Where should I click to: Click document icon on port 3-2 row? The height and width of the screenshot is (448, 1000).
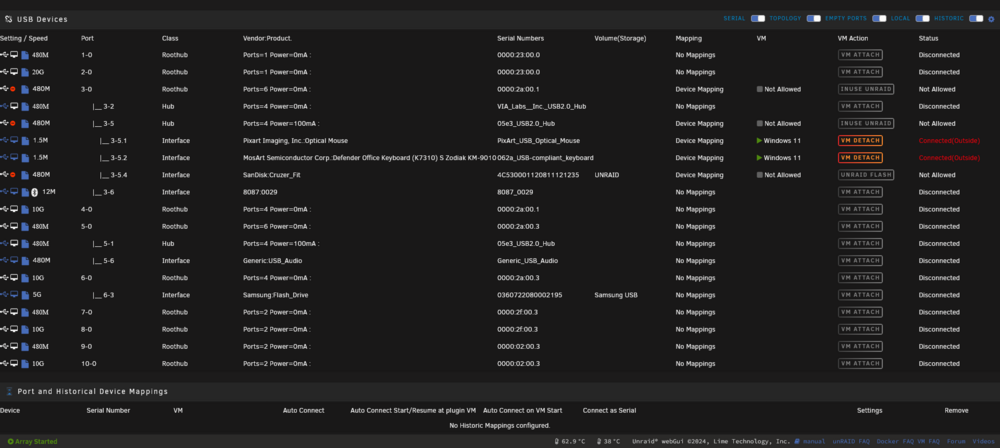[25, 107]
